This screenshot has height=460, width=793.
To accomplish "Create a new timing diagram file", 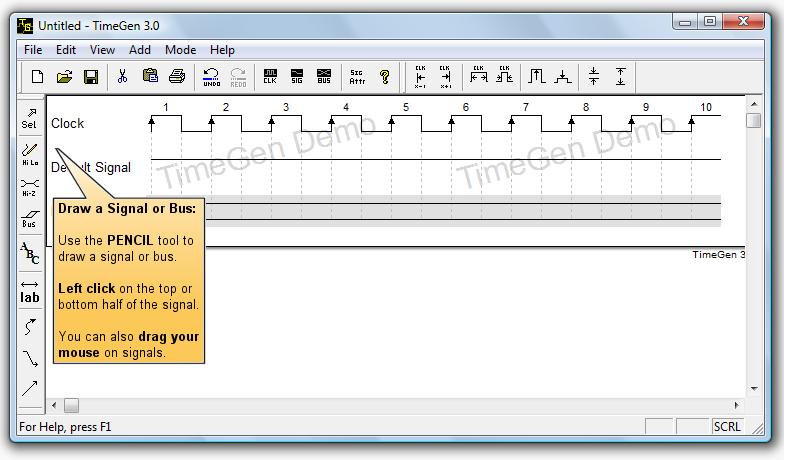I will (37, 77).
